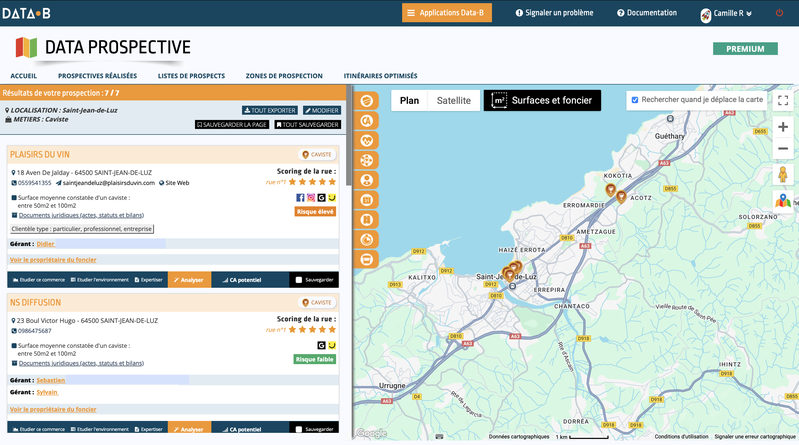Click yellow smiley icon of Plaisirs du Vin
Screen dimensions: 799x445
point(332,198)
